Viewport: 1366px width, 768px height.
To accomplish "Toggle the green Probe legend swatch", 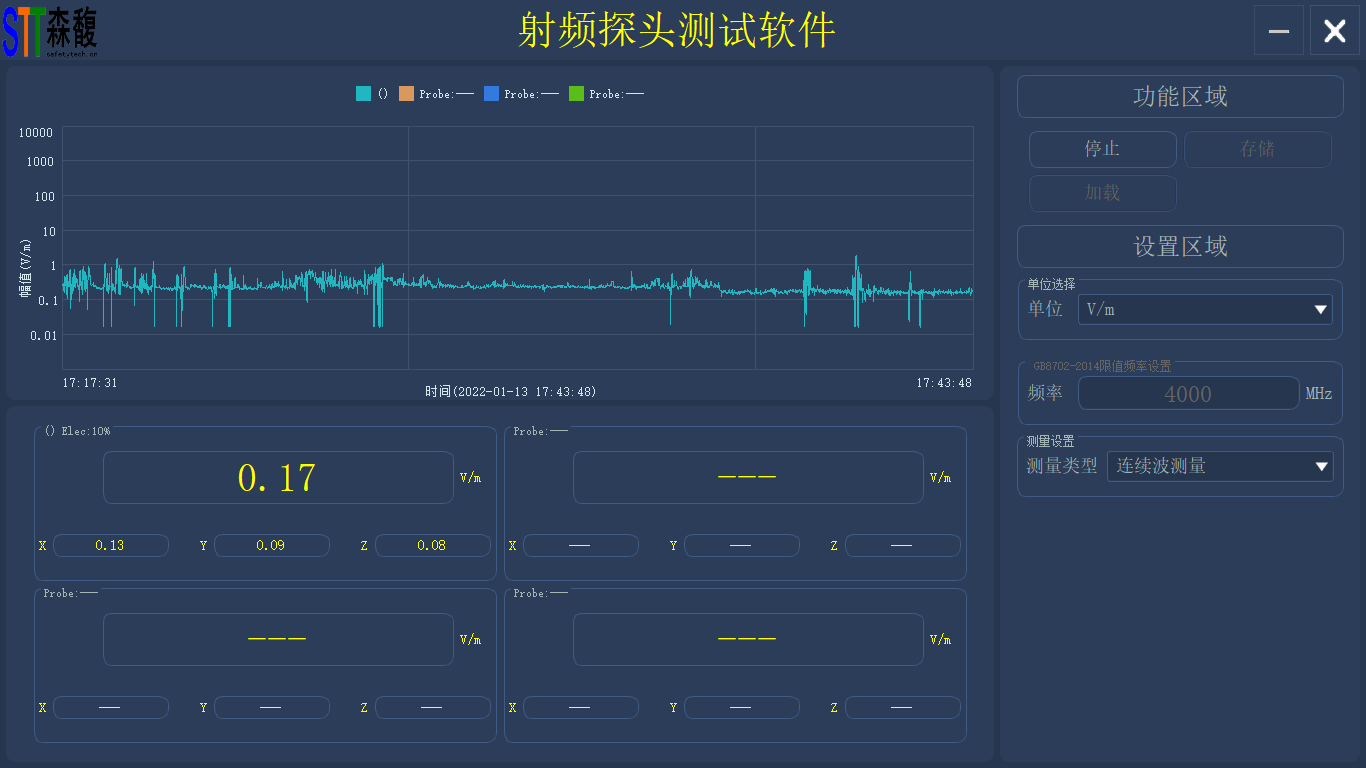I will coord(577,94).
